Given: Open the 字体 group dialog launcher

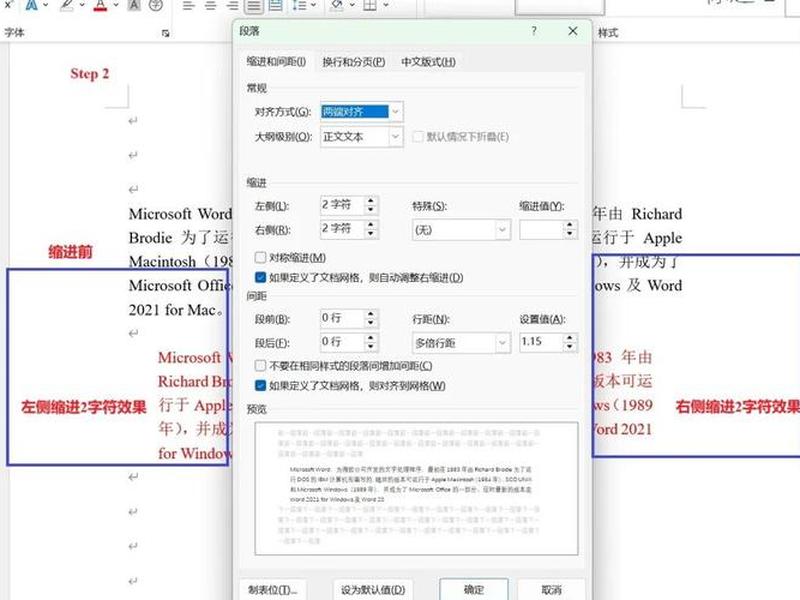Looking at the screenshot, I should pos(165,33).
